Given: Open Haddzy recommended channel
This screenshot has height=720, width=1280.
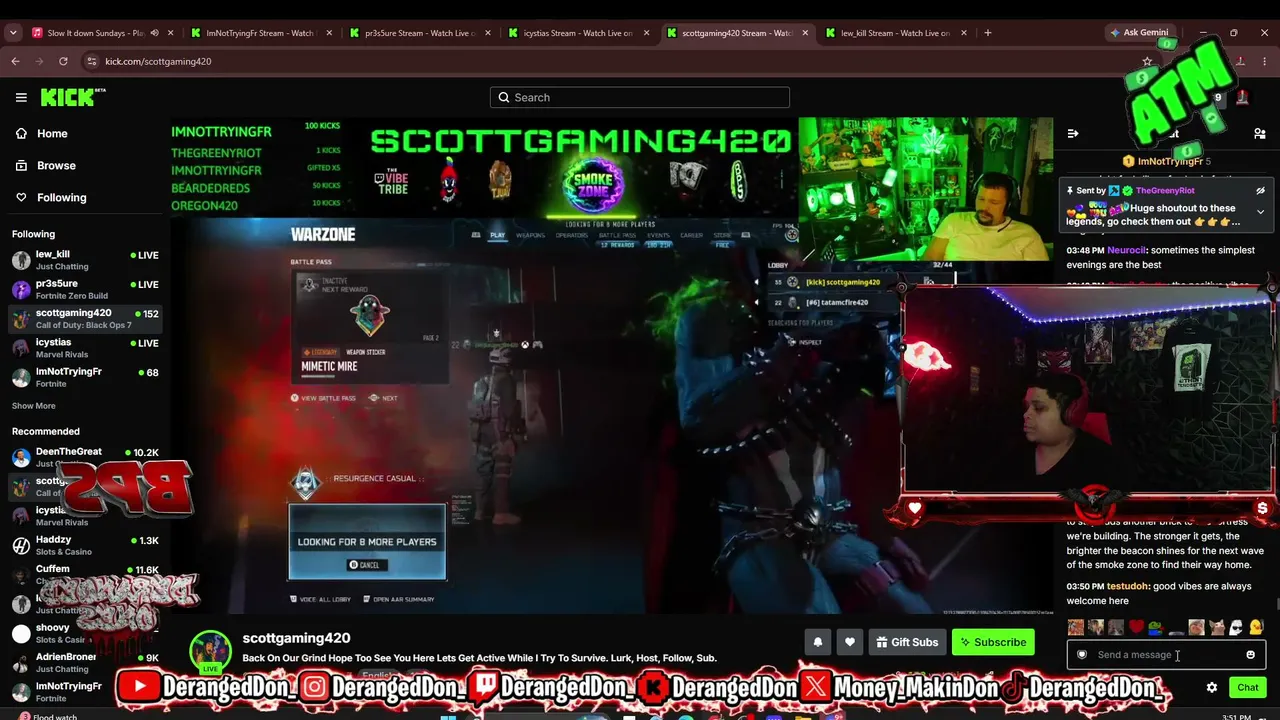Looking at the screenshot, I should (x=85, y=545).
